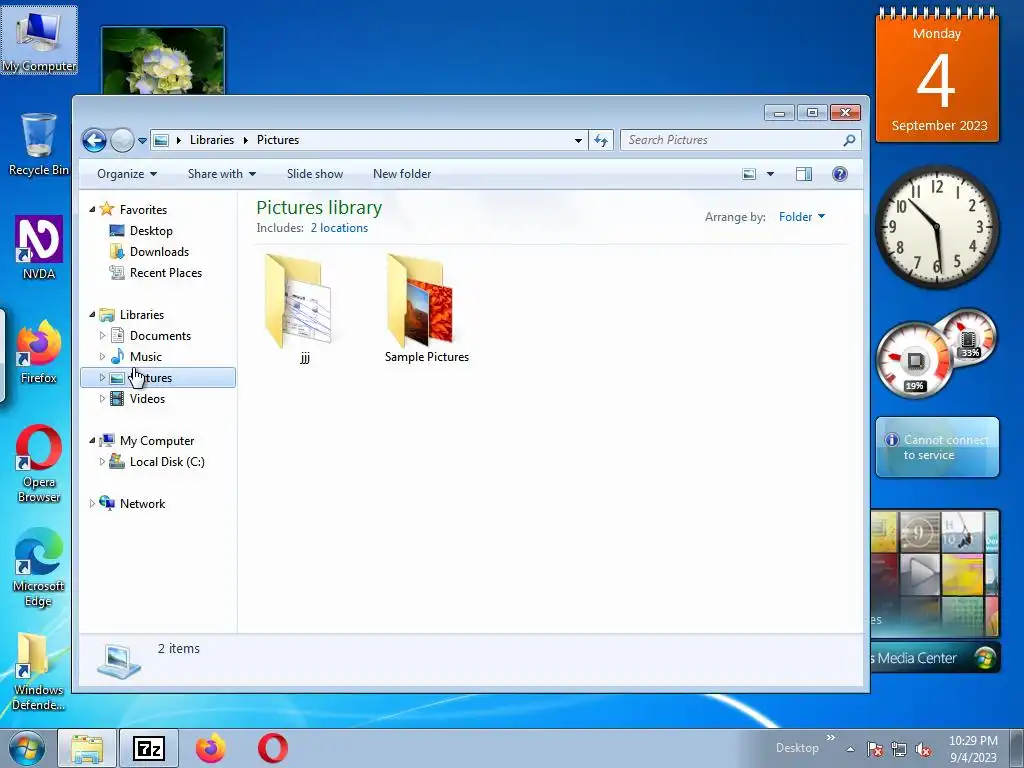The image size is (1024, 768).
Task: Select the Opera Browser desktop shortcut
Action: click(39, 464)
